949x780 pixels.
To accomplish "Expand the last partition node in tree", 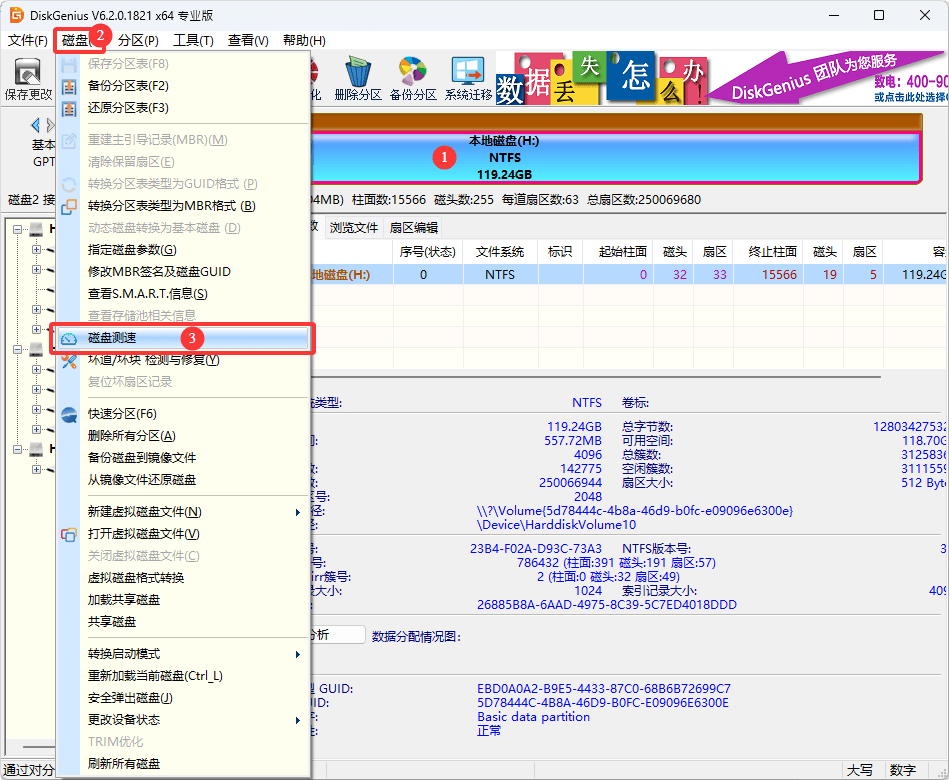I will tap(36, 470).
